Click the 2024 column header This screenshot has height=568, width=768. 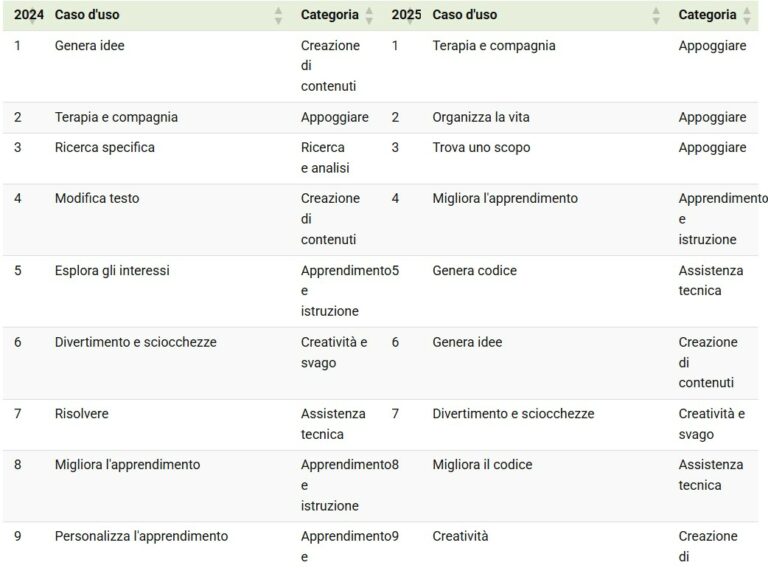click(28, 15)
